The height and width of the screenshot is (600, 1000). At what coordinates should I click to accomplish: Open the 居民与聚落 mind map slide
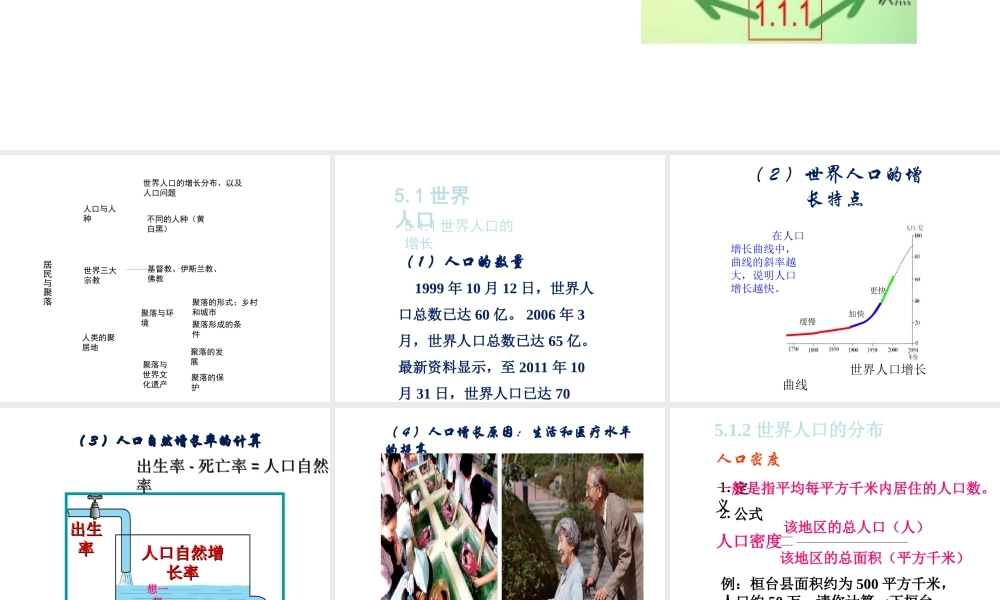pos(165,279)
